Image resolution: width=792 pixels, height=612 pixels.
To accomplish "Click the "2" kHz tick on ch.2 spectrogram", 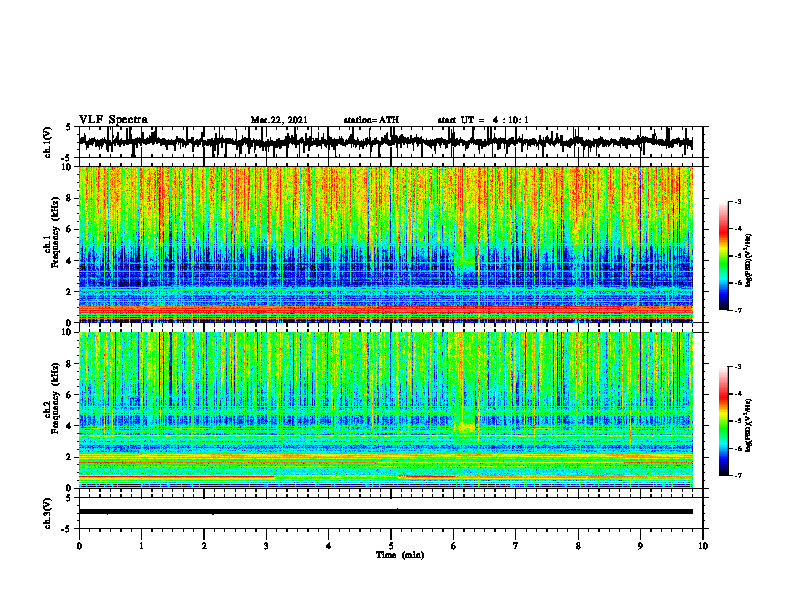I will pos(70,457).
